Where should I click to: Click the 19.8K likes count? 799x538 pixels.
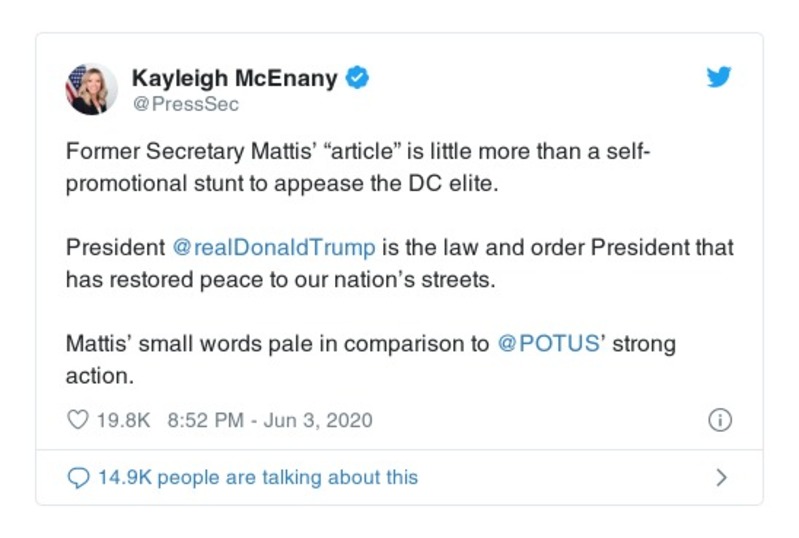point(123,420)
